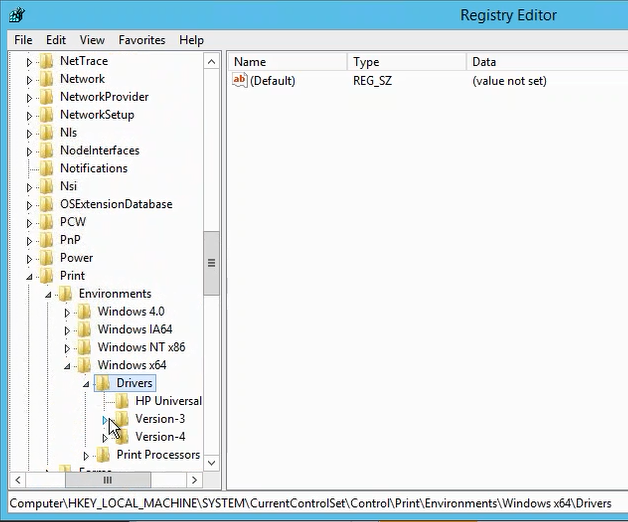The width and height of the screenshot is (628, 522).
Task: Open the Help menu
Action: coord(191,40)
